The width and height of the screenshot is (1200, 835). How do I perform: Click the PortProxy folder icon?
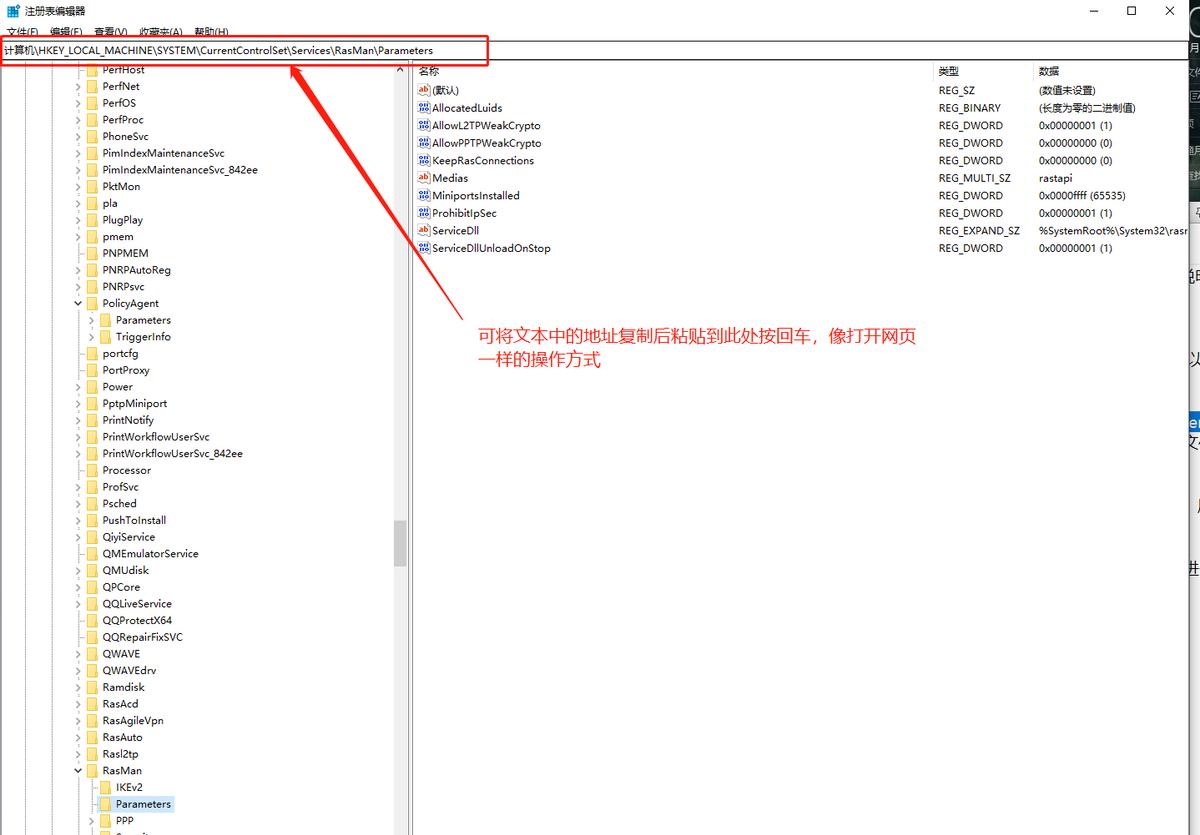[x=92, y=370]
